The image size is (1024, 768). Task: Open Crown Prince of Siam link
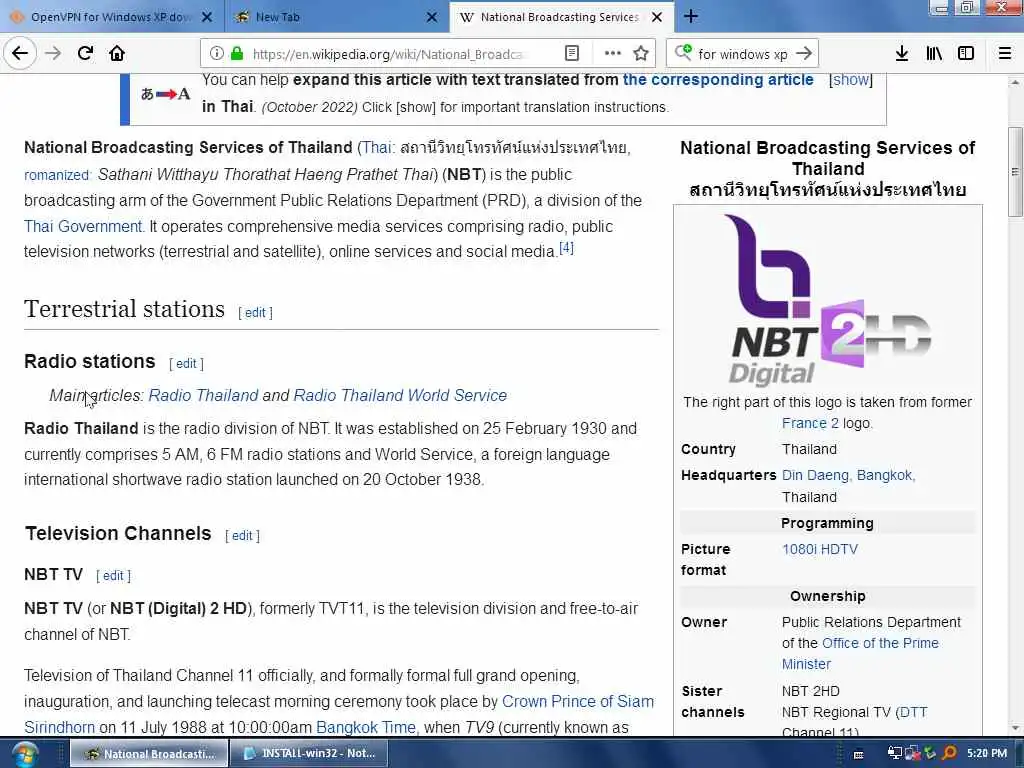(577, 701)
